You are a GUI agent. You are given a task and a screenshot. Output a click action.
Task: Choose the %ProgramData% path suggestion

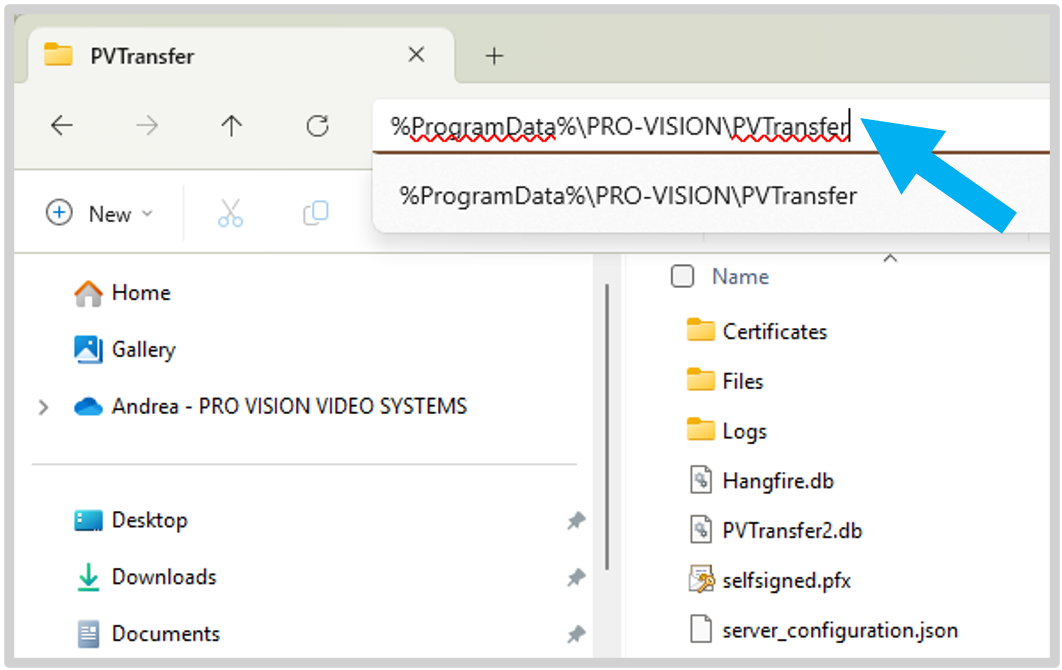coord(628,196)
